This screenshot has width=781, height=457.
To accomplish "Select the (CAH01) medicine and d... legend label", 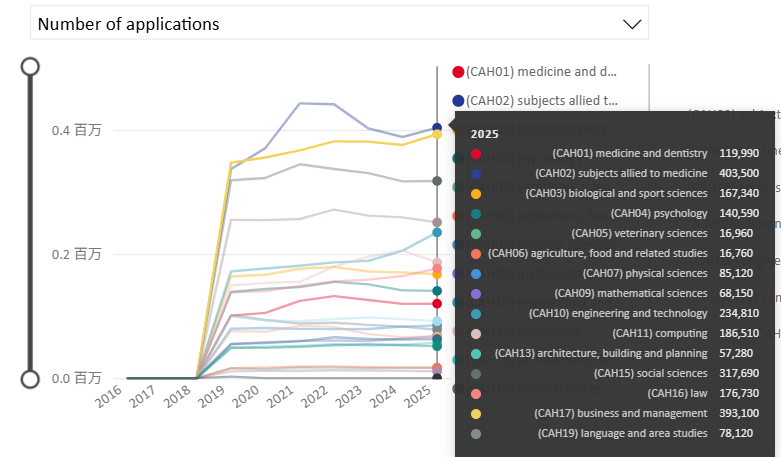I will pyautogui.click(x=541, y=72).
